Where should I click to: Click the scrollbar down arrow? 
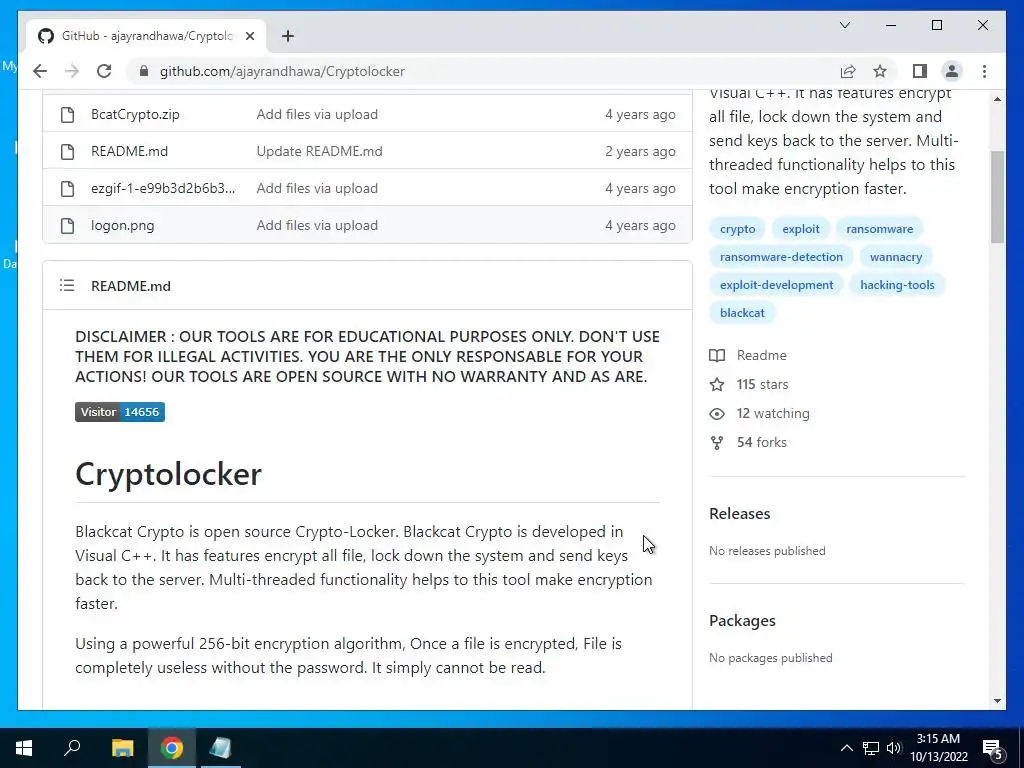pyautogui.click(x=997, y=701)
